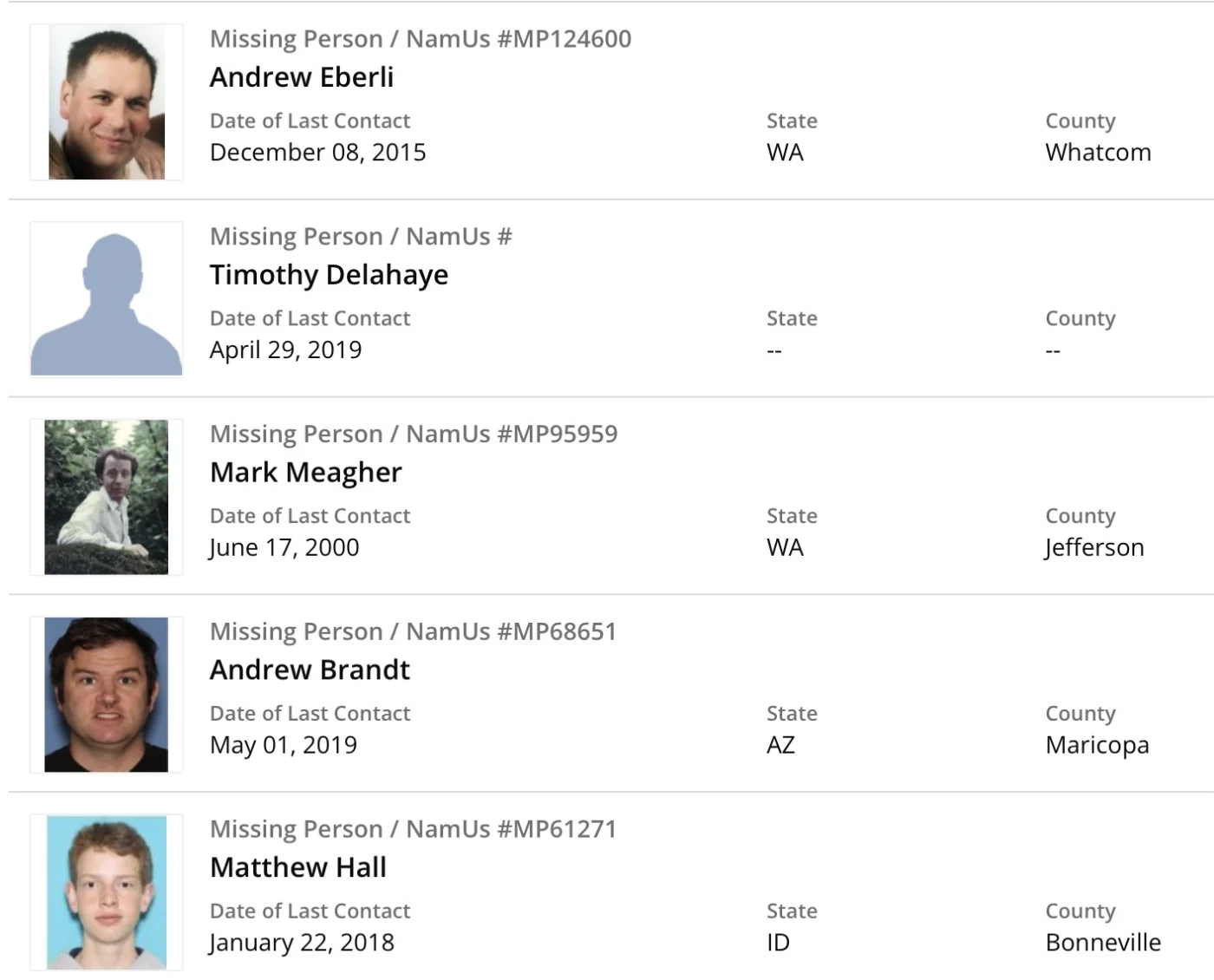Screen dimensions: 1214x980
Task: Open Matthew Hall's photo thumbnail
Action: (x=107, y=892)
